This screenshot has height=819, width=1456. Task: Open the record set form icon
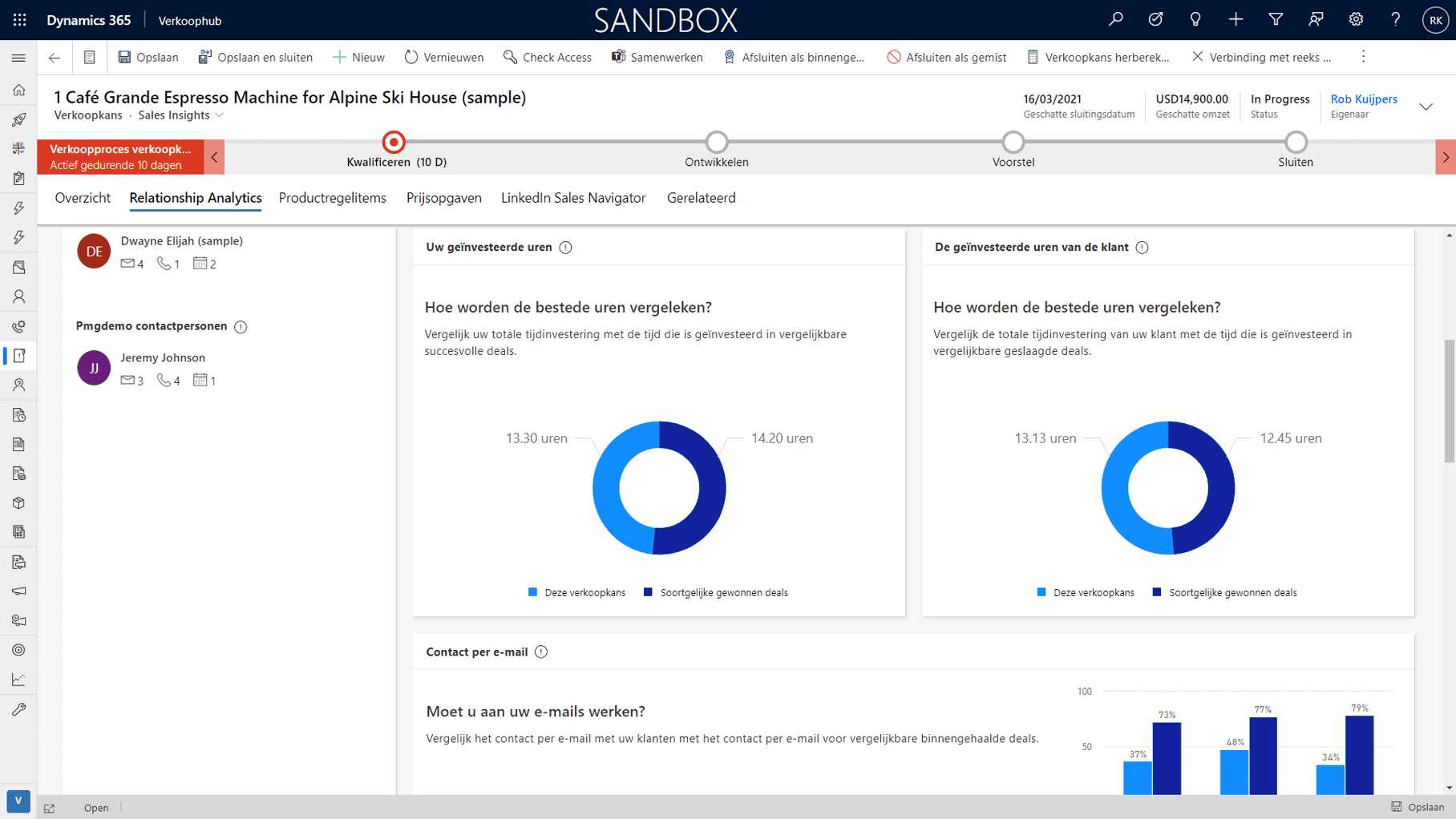coord(89,58)
